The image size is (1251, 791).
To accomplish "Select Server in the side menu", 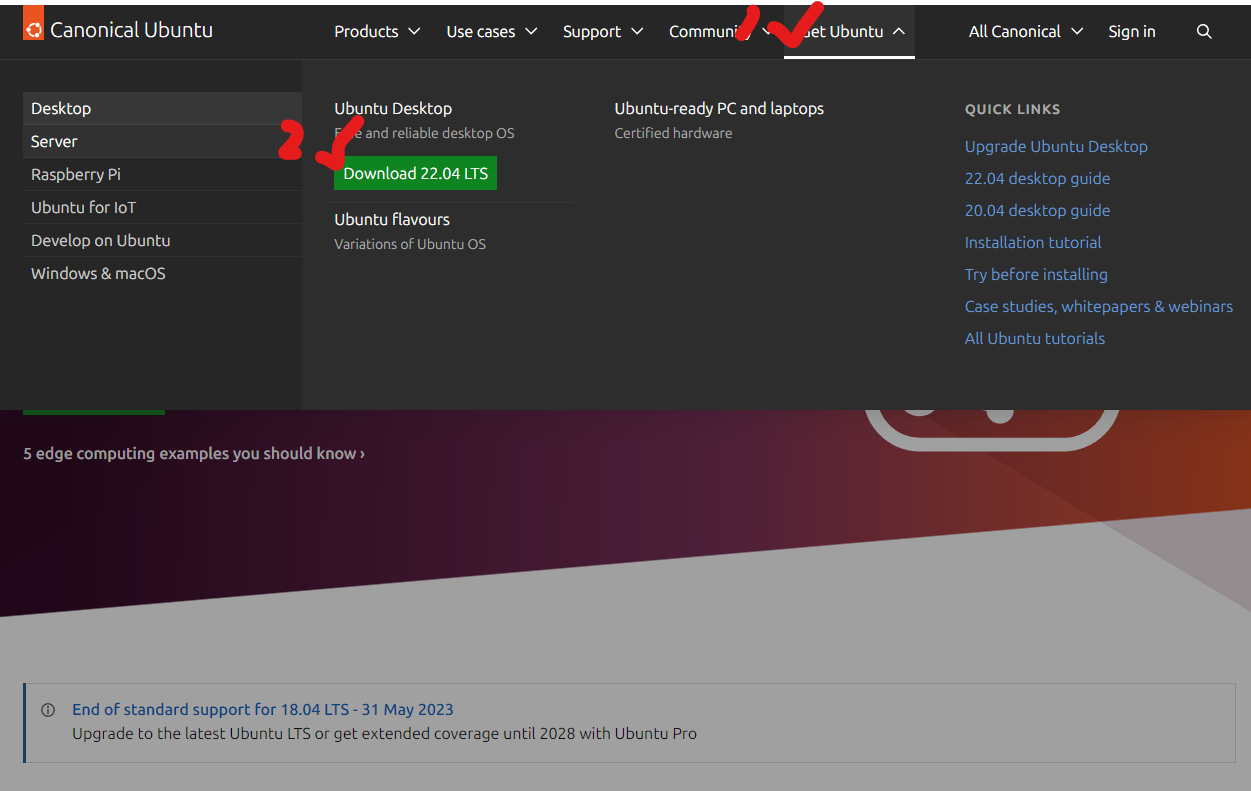I will 162,141.
